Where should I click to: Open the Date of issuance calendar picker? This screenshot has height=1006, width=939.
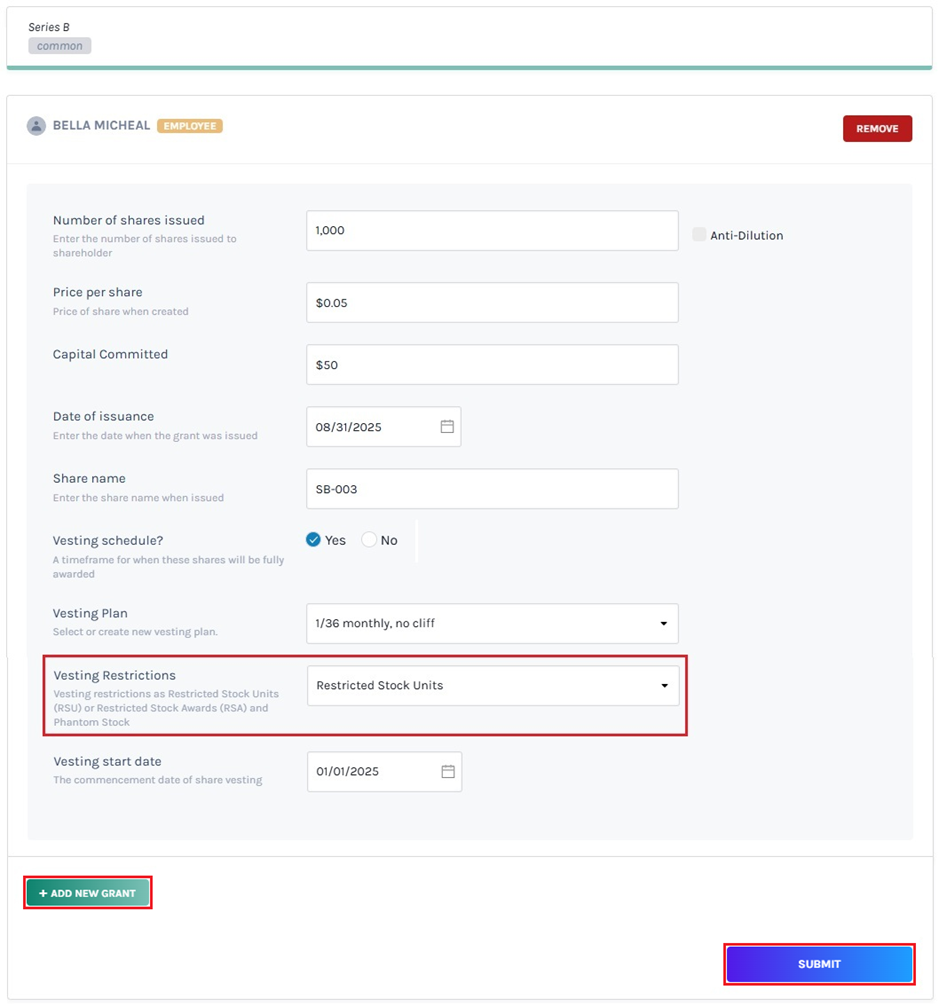pyautogui.click(x=446, y=426)
